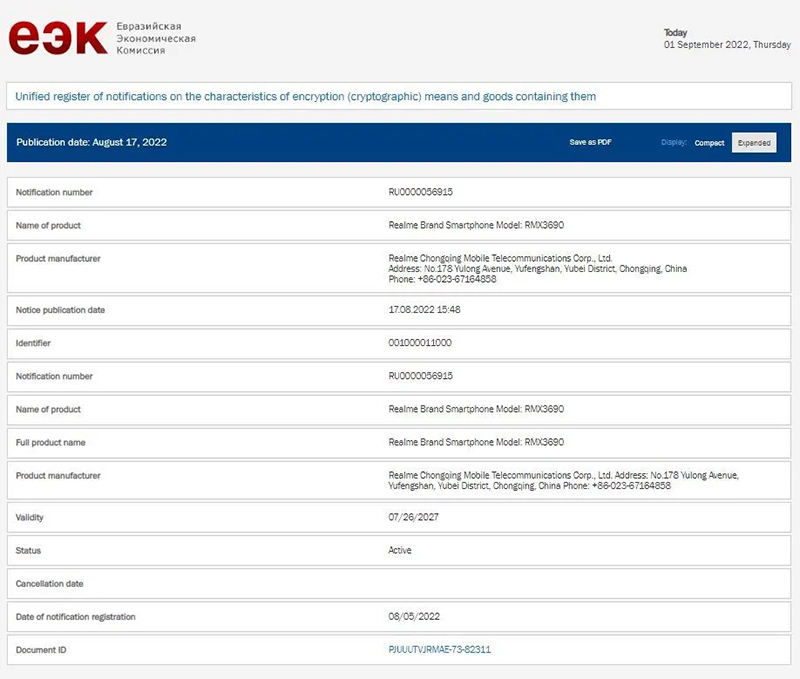This screenshot has height=679, width=800.
Task: Click the topmost RU0000056915 value
Action: (420, 192)
